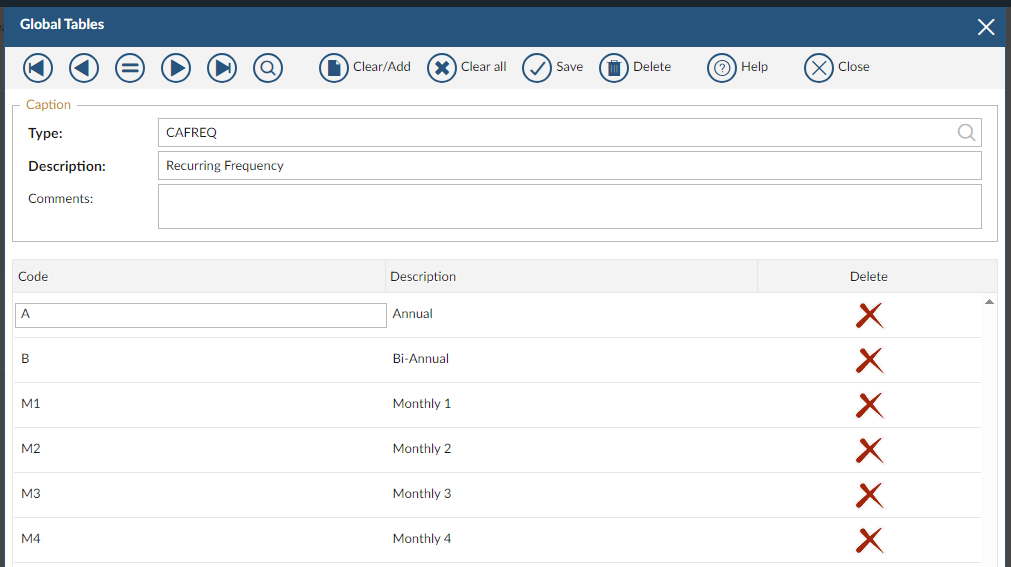This screenshot has width=1011, height=567.
Task: Select code cell M3
Action: (200, 495)
